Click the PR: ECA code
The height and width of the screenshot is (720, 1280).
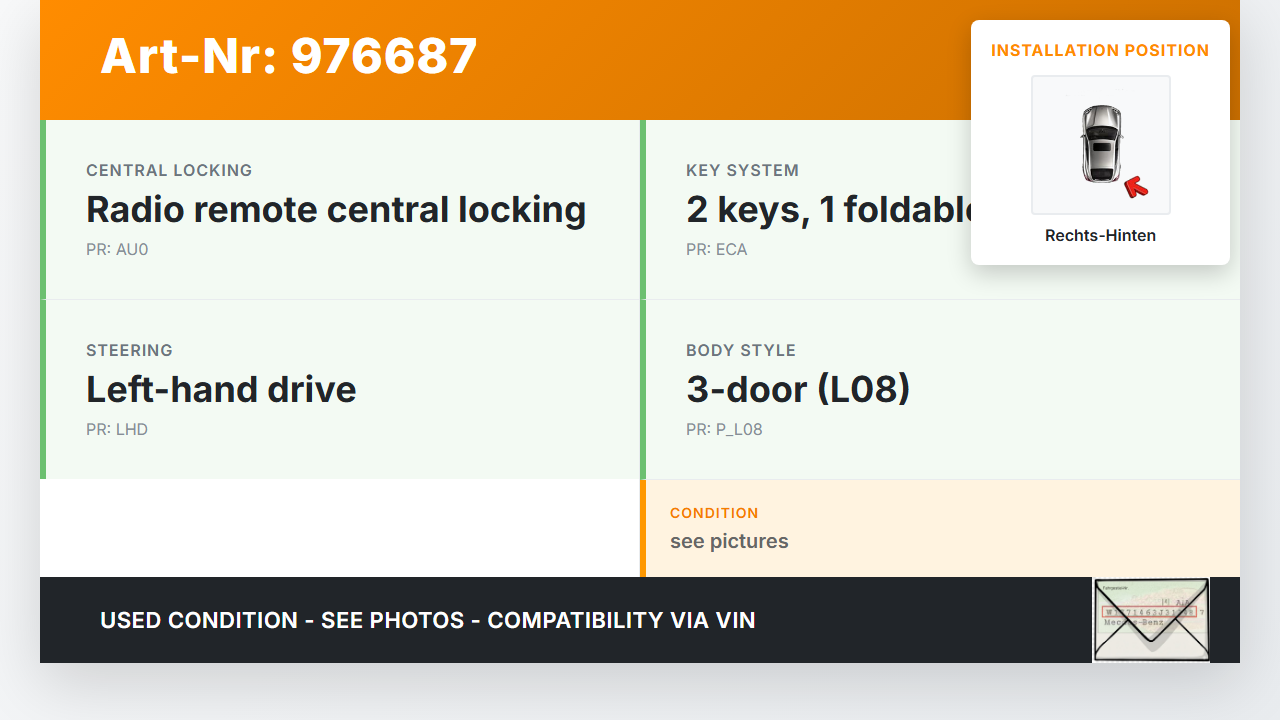pyautogui.click(x=716, y=250)
